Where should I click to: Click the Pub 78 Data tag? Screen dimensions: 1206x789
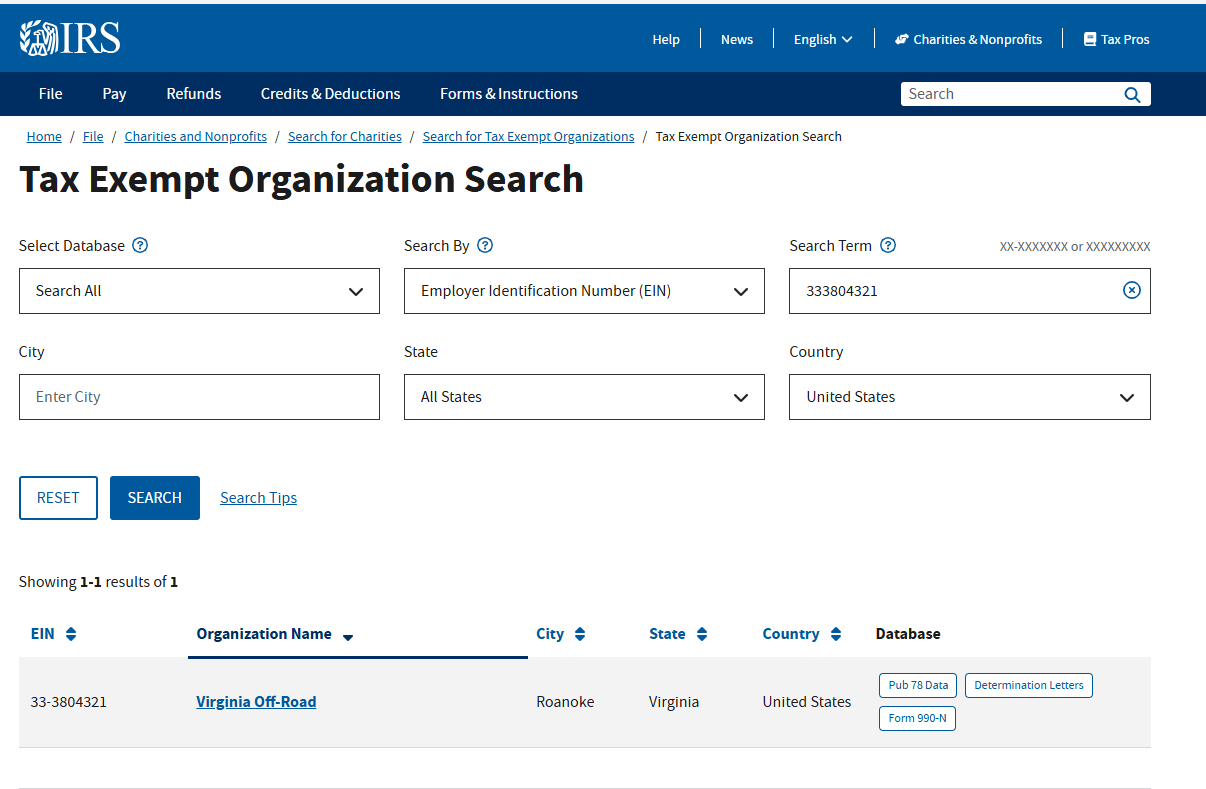click(x=918, y=685)
